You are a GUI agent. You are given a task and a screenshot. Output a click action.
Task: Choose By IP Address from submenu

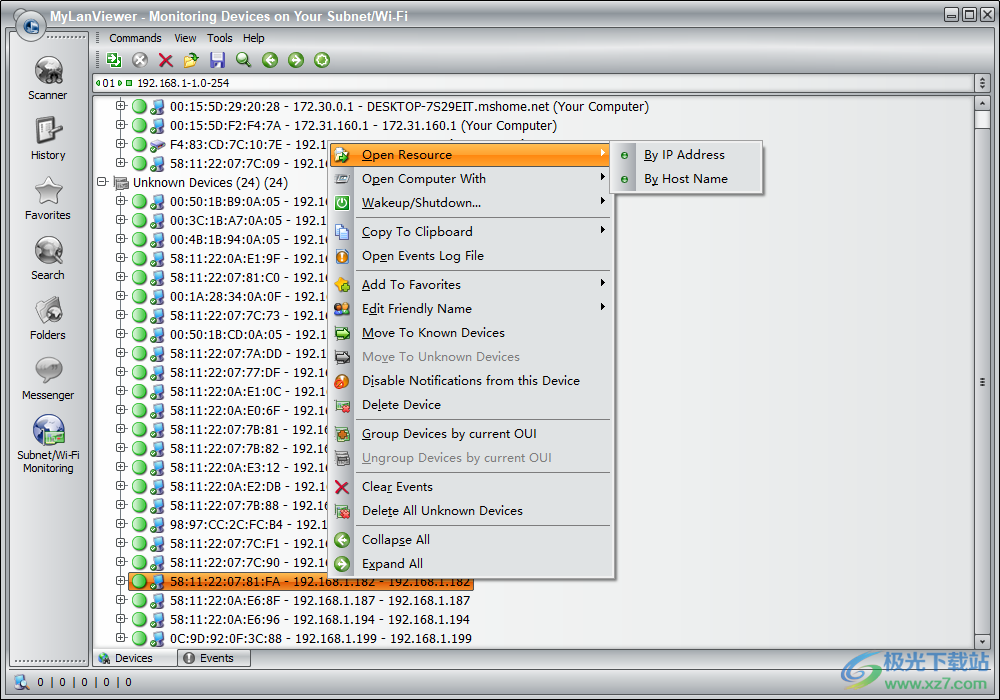tap(684, 155)
